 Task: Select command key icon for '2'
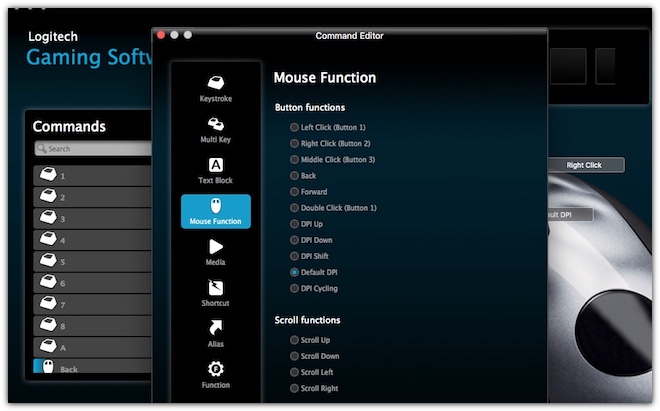[x=48, y=195]
